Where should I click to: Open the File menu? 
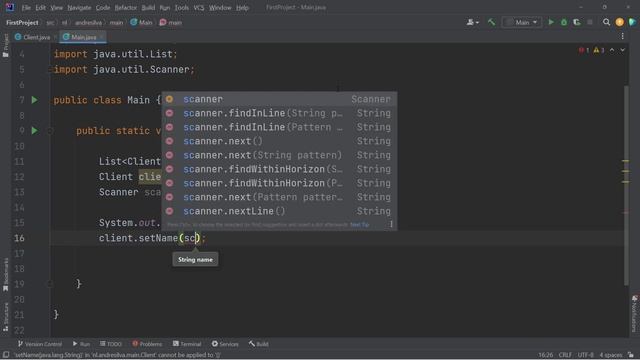(x=26, y=7)
